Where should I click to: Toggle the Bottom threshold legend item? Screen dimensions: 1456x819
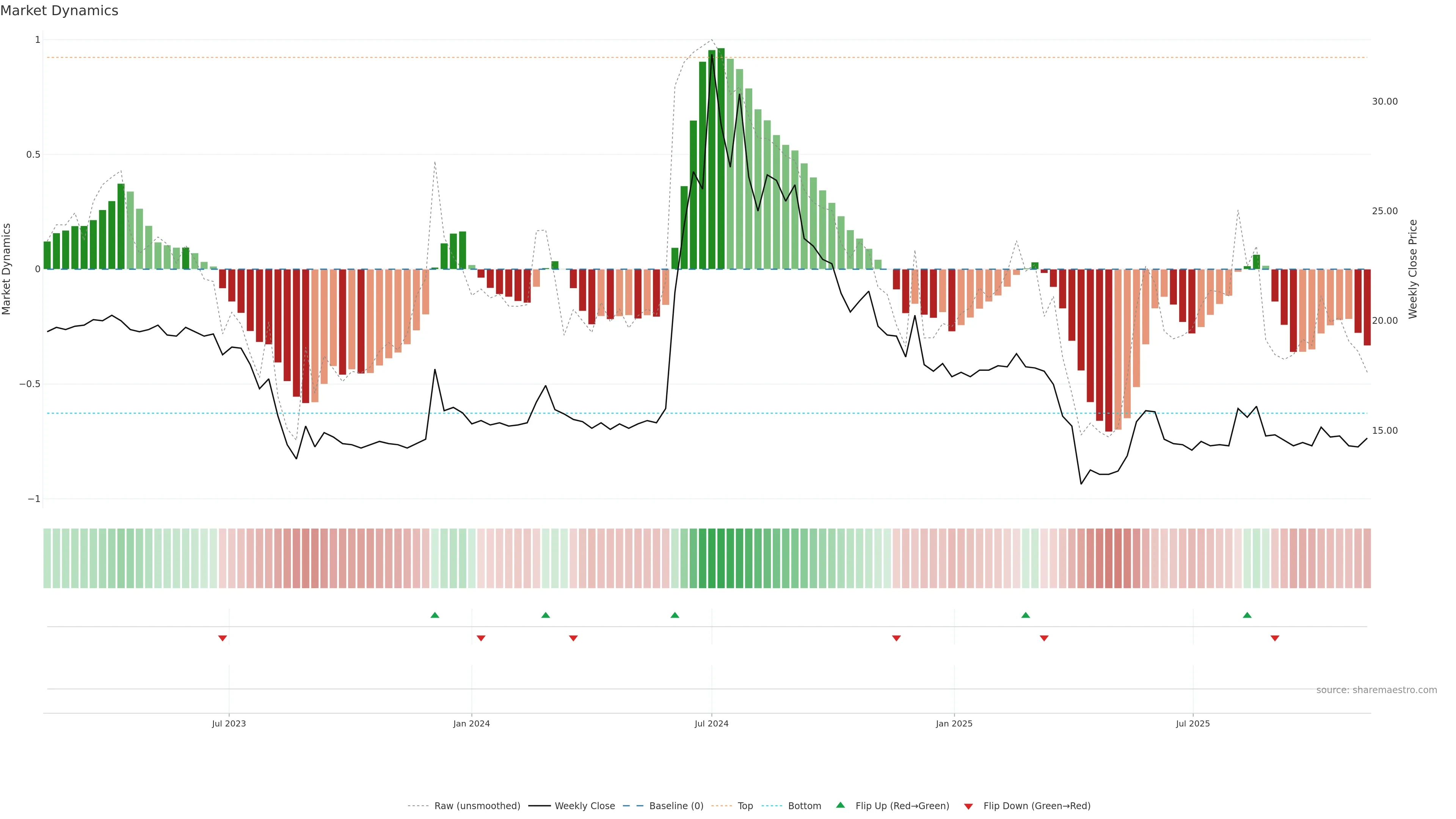pos(804,806)
